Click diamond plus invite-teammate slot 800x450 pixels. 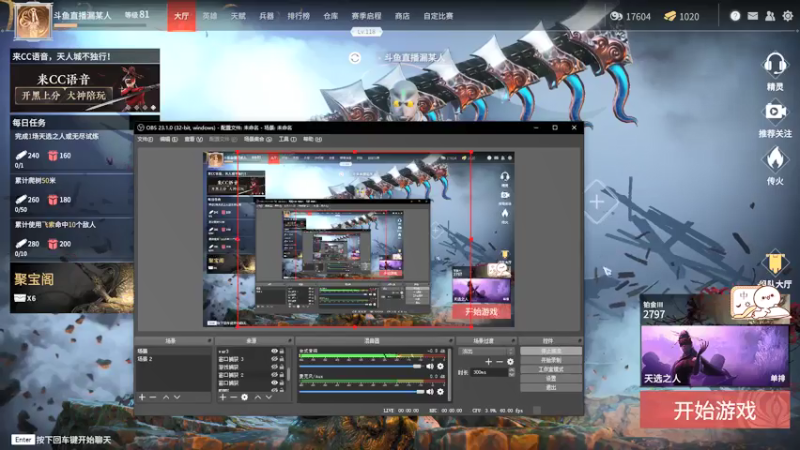596,202
